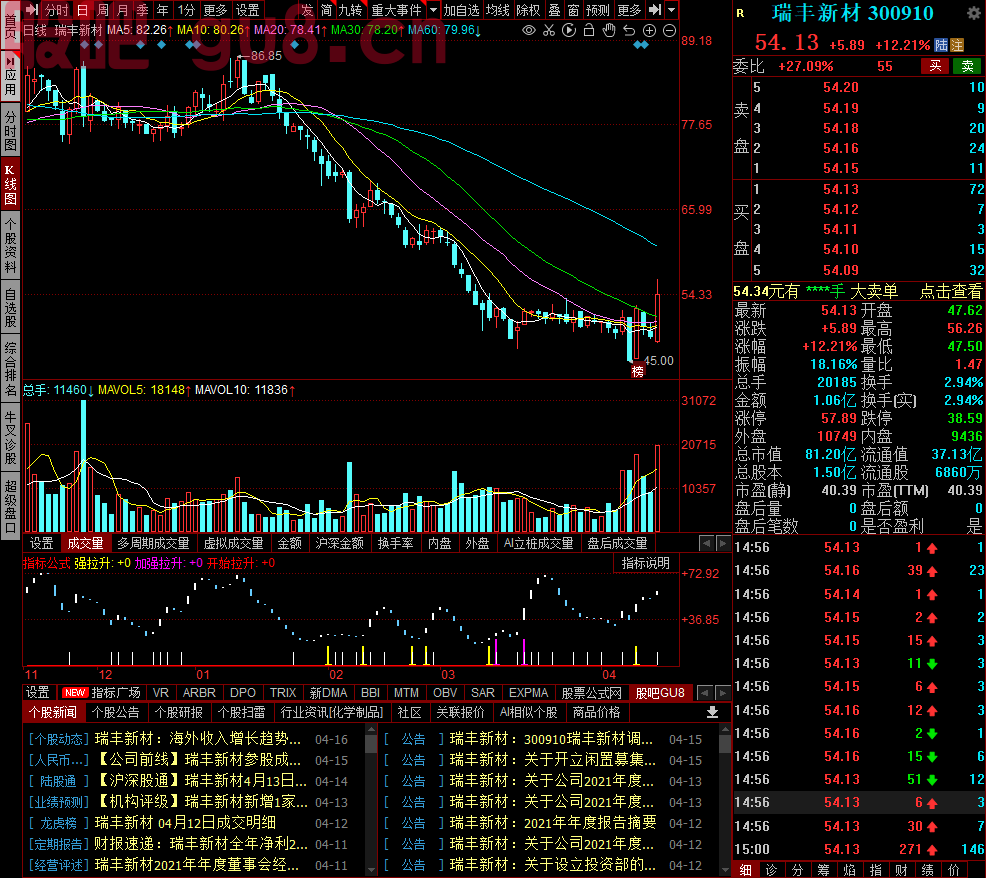Click the red 榜 marker on the chart
Image resolution: width=986 pixels, height=878 pixels.
tap(638, 371)
